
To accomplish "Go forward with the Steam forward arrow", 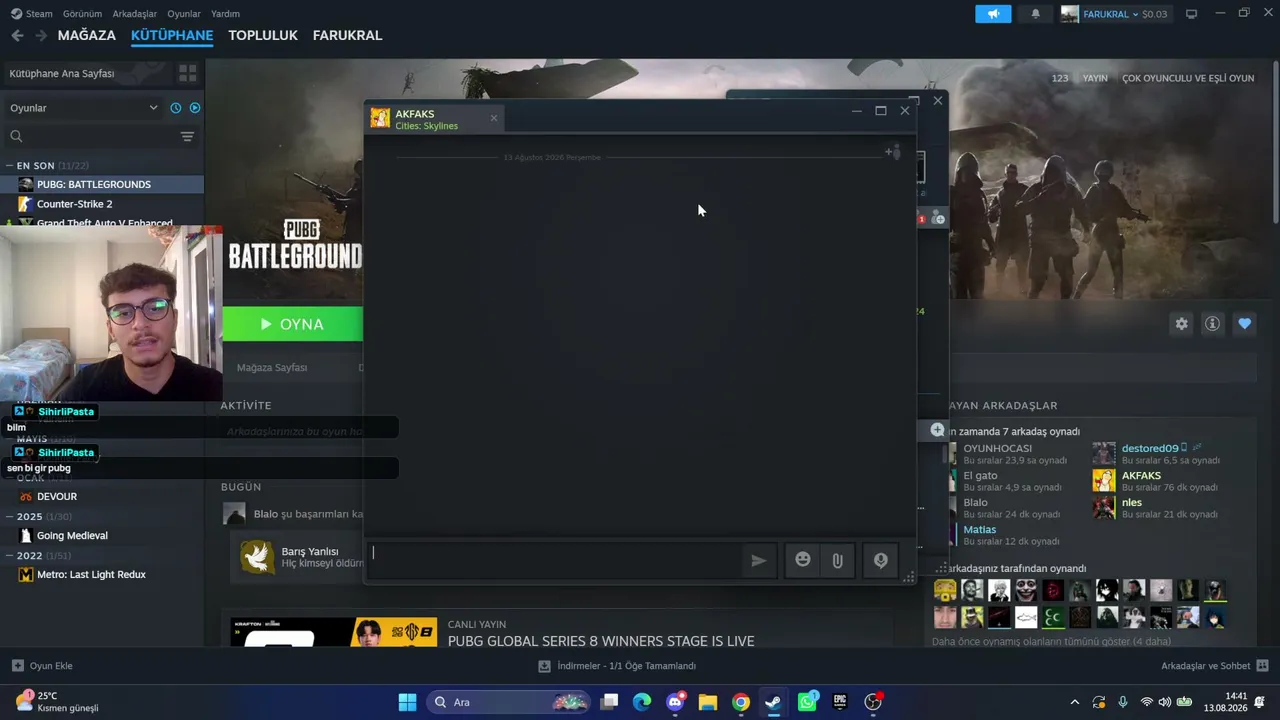I will click(41, 35).
